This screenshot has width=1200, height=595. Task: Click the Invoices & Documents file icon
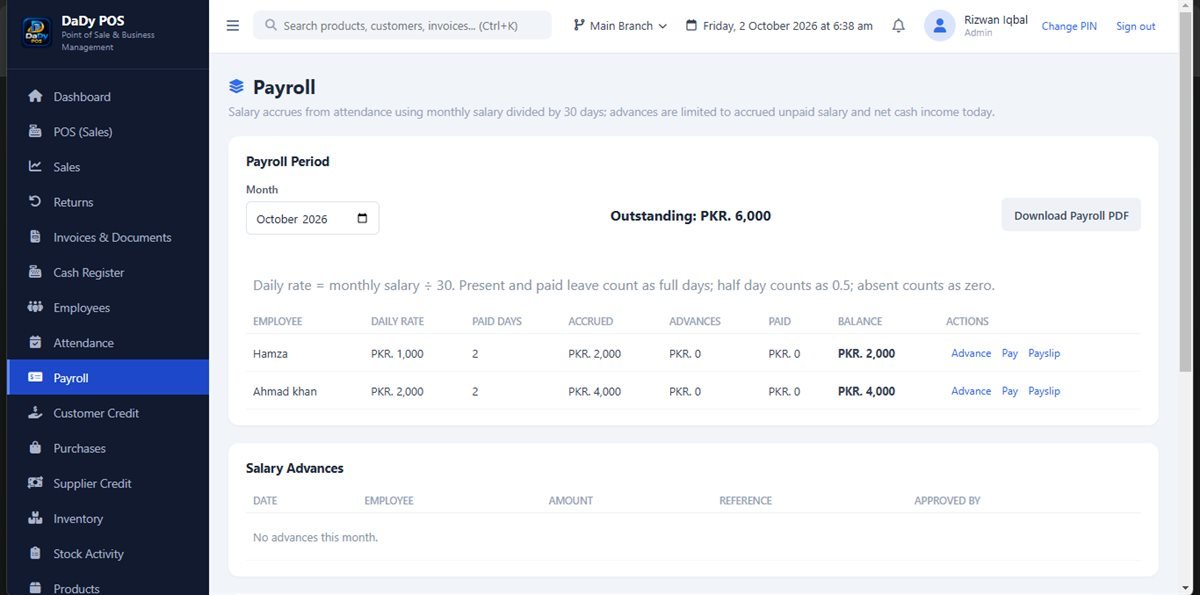point(35,237)
